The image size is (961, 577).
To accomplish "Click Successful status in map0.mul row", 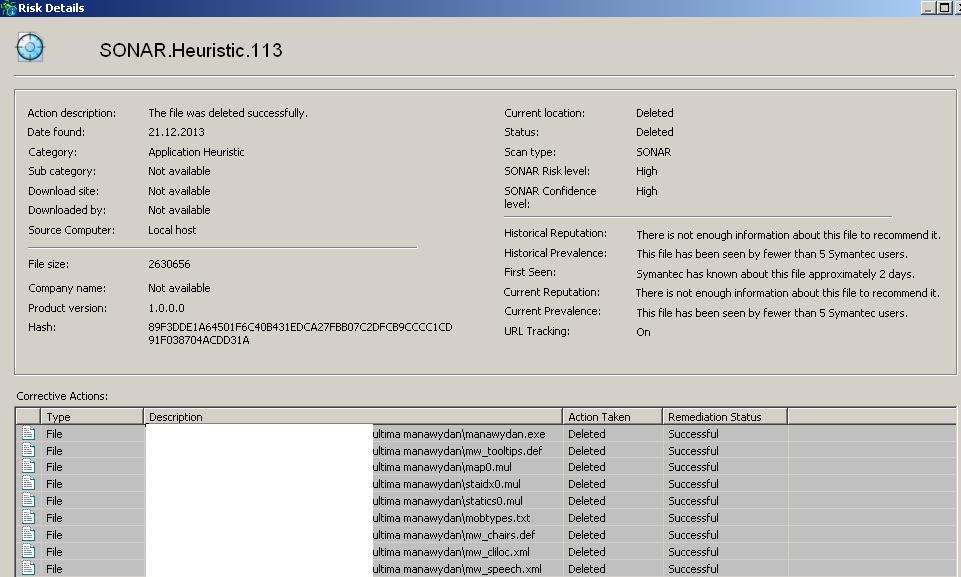I will [693, 467].
